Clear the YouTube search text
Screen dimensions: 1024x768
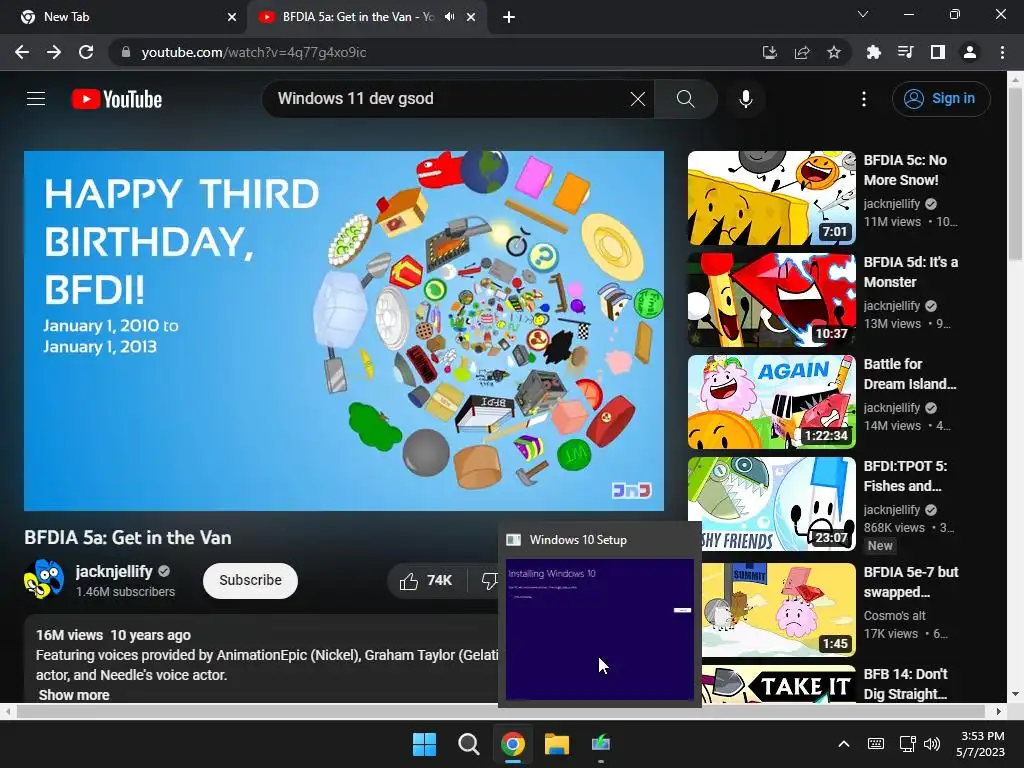pos(638,99)
